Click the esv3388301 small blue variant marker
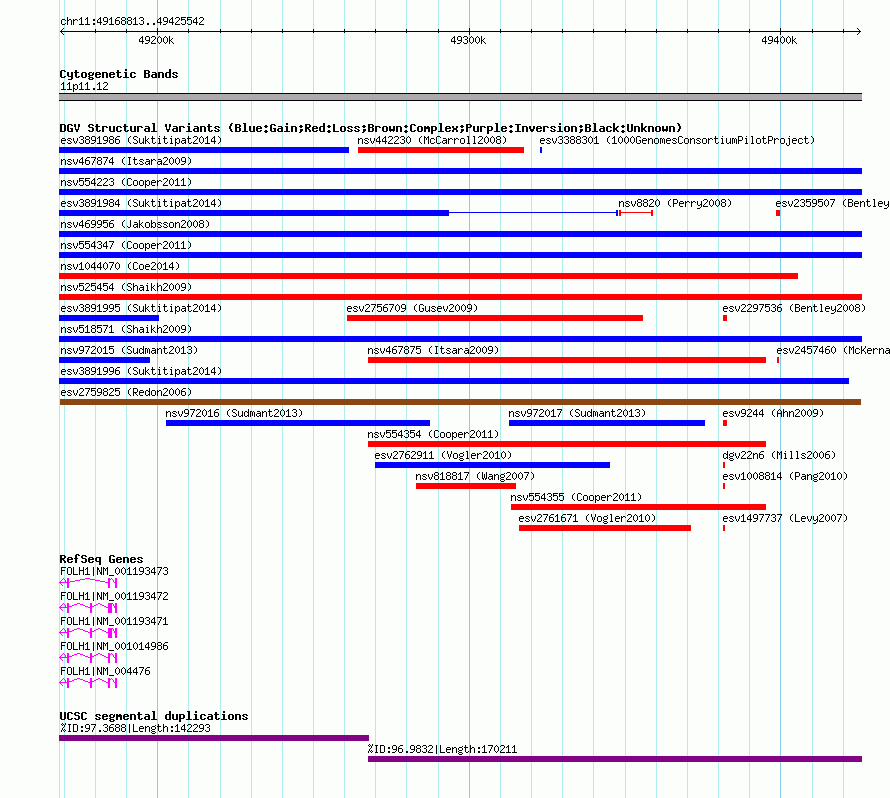 tap(541, 150)
